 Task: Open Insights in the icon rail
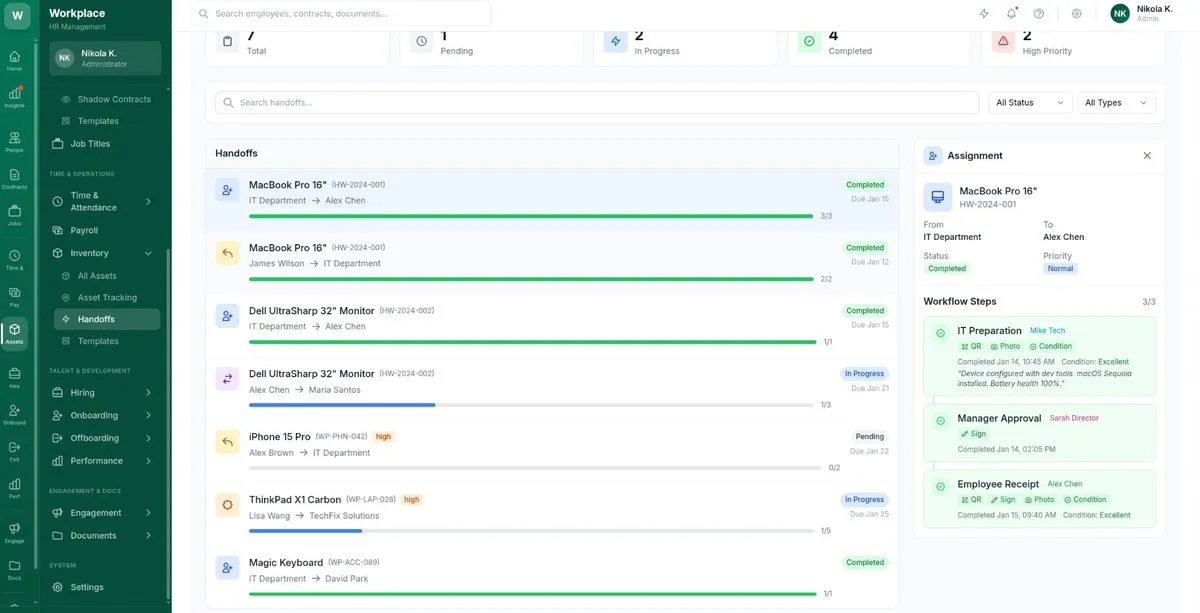click(14, 97)
